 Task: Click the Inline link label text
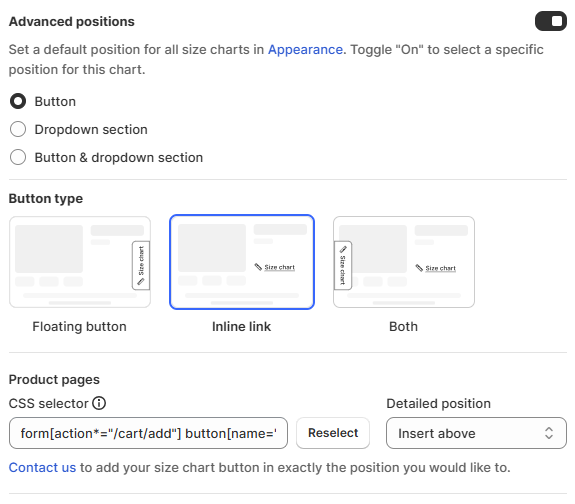click(x=241, y=326)
